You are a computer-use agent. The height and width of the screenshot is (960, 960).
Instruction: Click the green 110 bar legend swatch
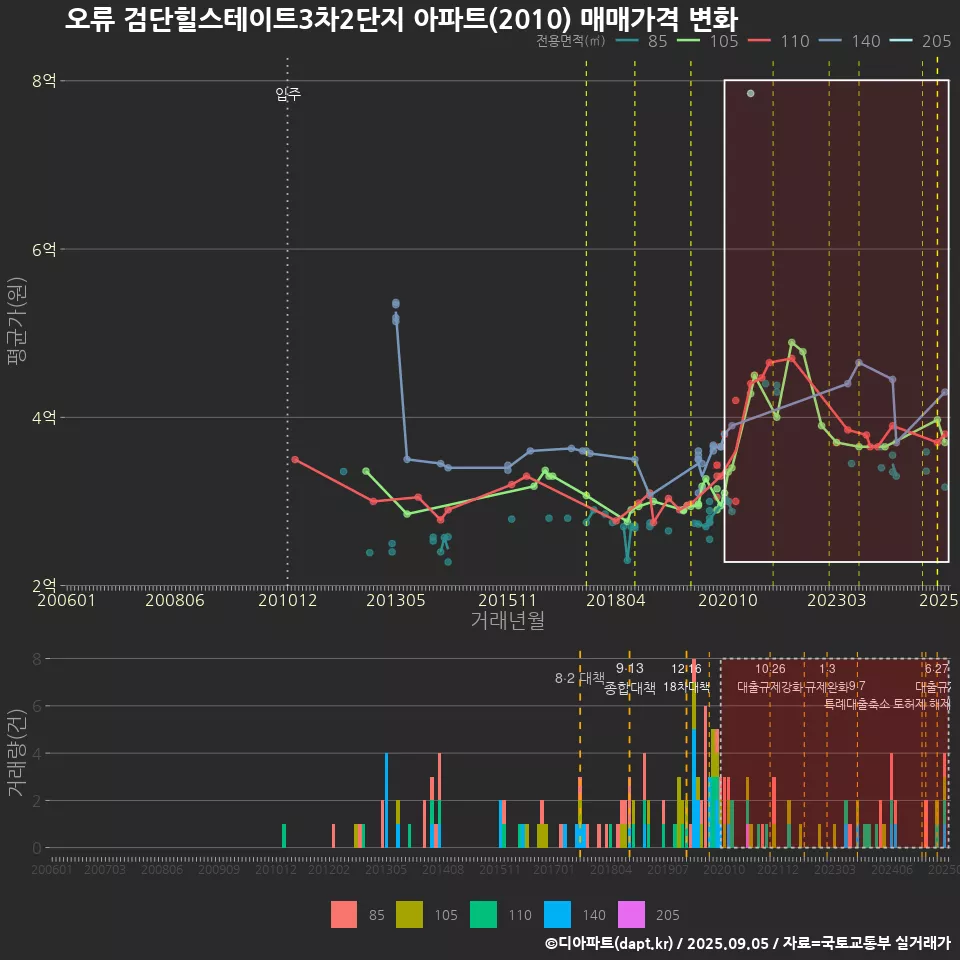483,915
